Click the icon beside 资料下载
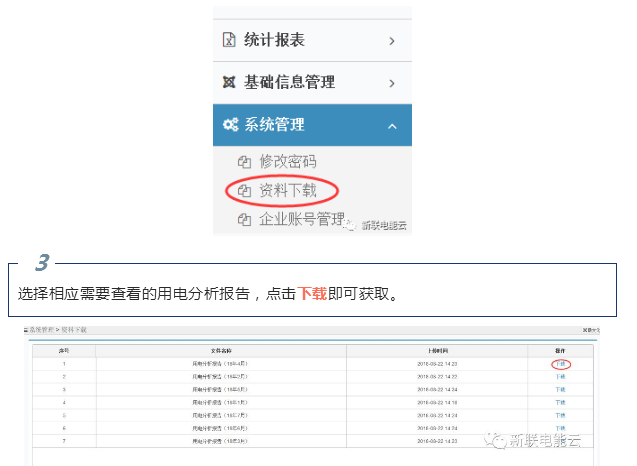The image size is (637, 466). pyautogui.click(x=243, y=190)
